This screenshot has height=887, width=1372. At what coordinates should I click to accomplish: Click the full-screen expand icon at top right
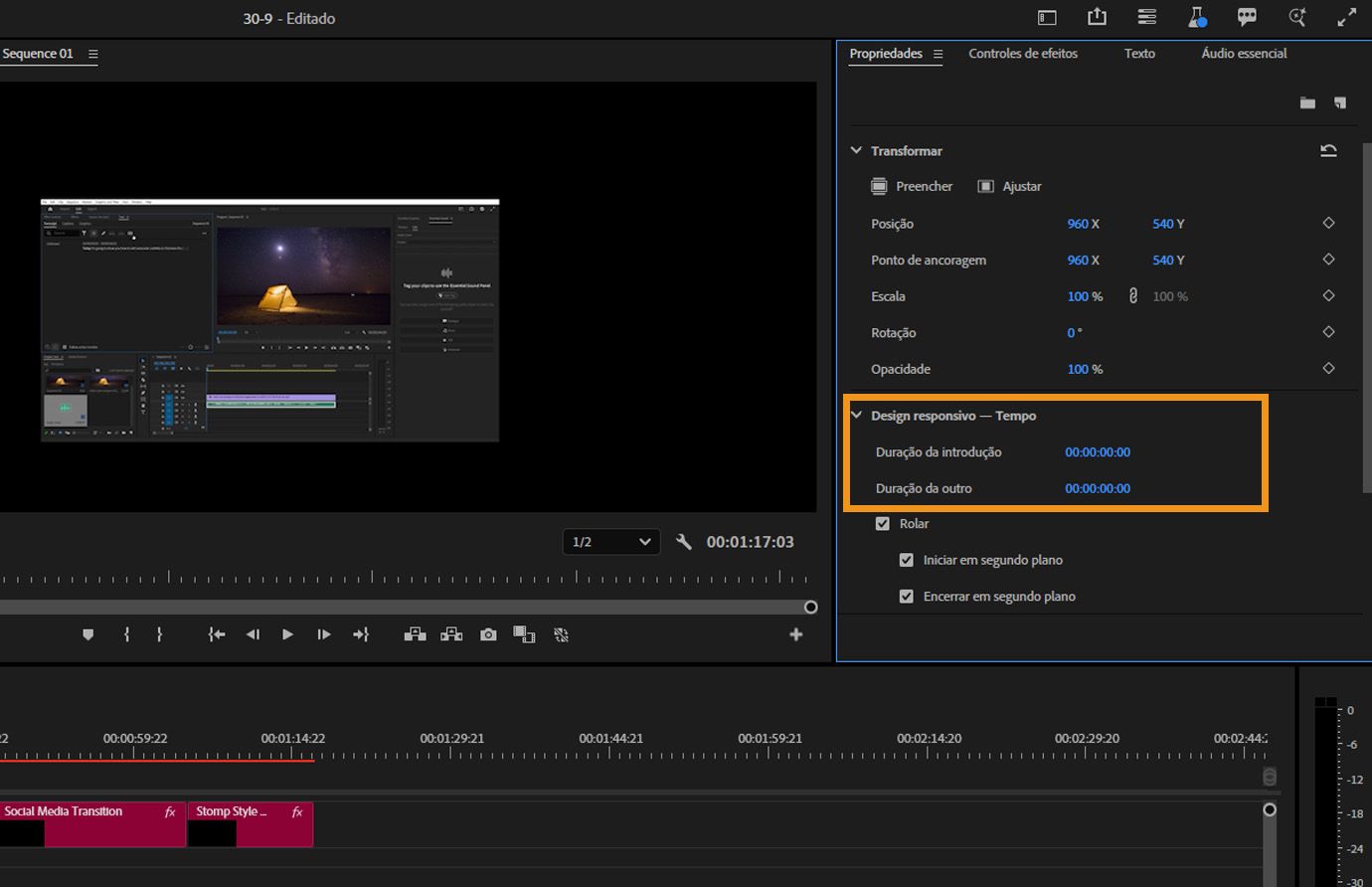coord(1347,17)
